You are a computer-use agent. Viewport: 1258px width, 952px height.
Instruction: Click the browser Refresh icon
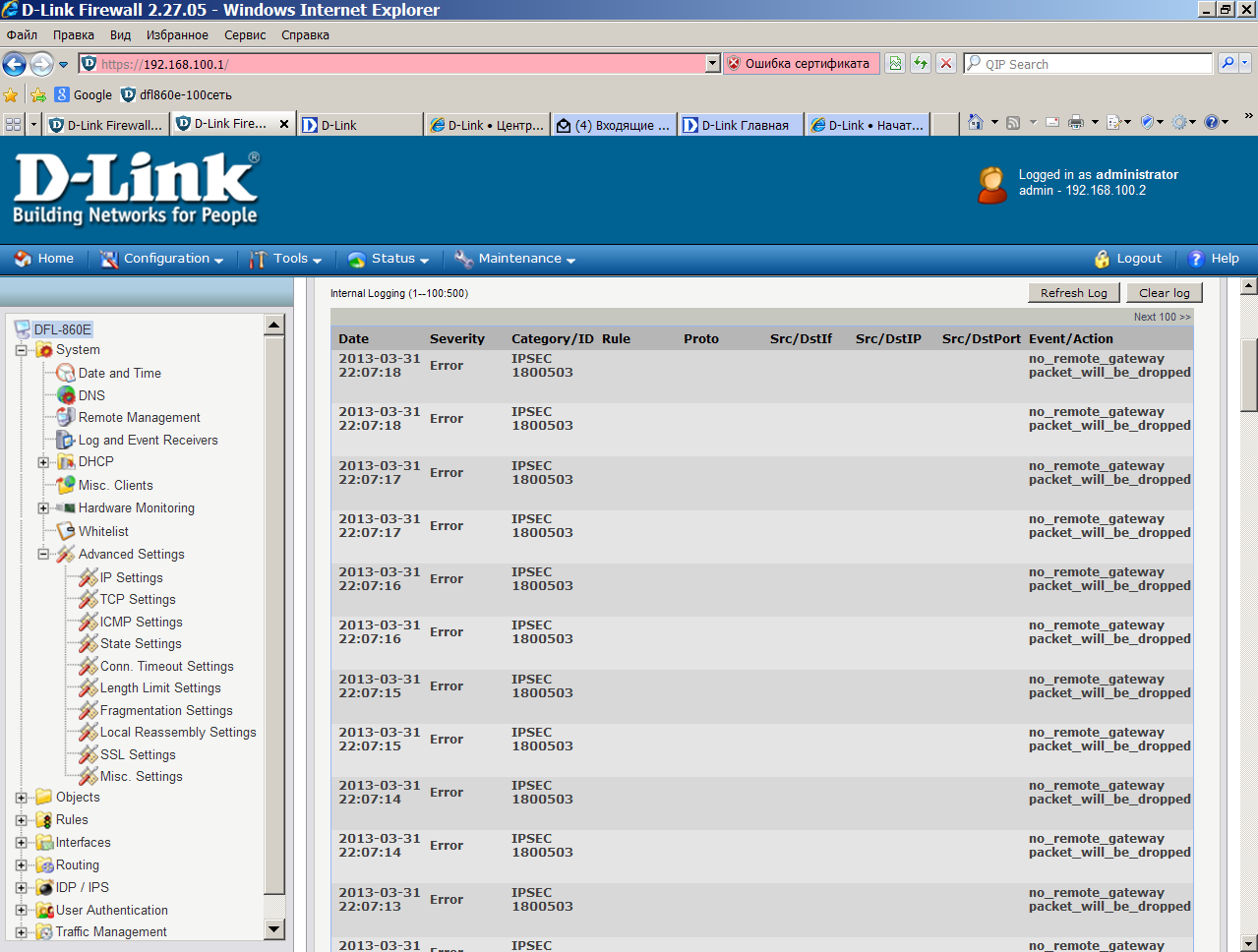(921, 63)
